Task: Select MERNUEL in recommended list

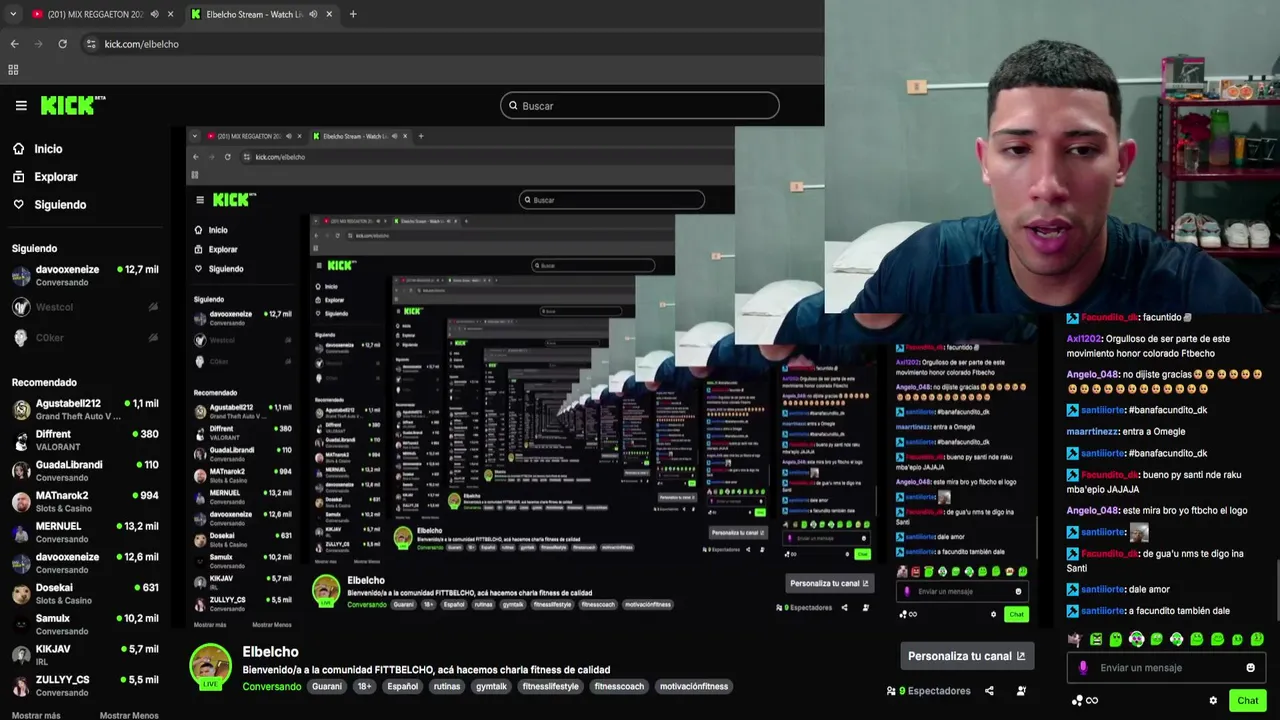Action: tap(85, 532)
